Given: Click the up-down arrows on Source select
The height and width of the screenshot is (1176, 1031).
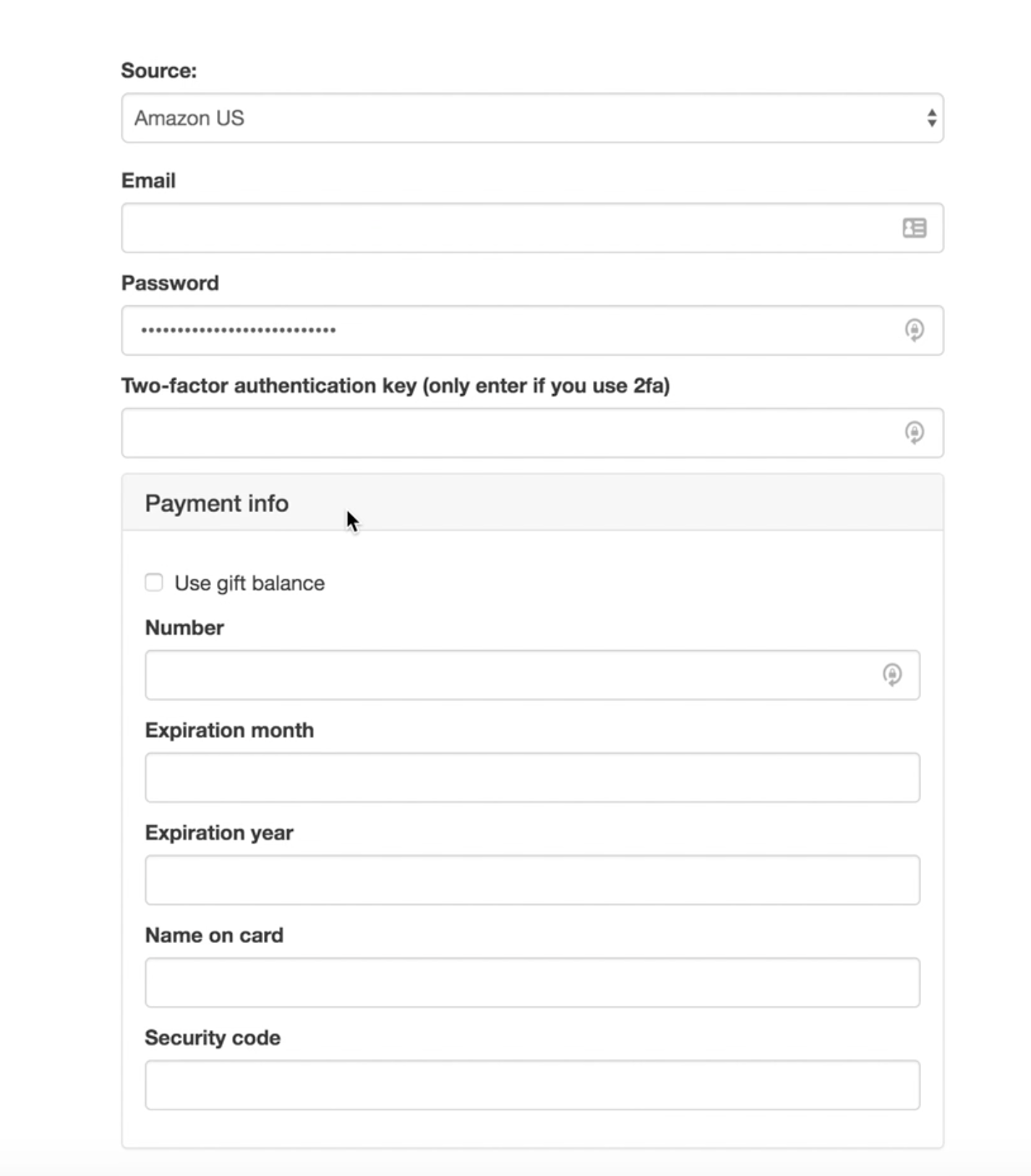Looking at the screenshot, I should pos(931,118).
